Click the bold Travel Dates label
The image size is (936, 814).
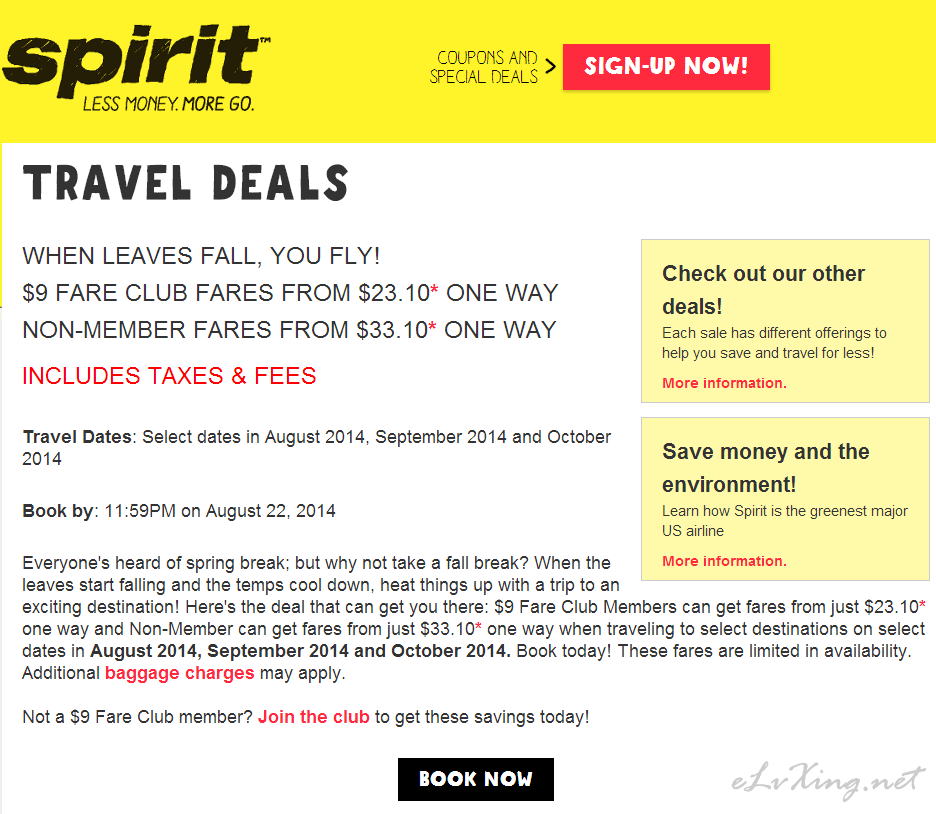coord(77,437)
